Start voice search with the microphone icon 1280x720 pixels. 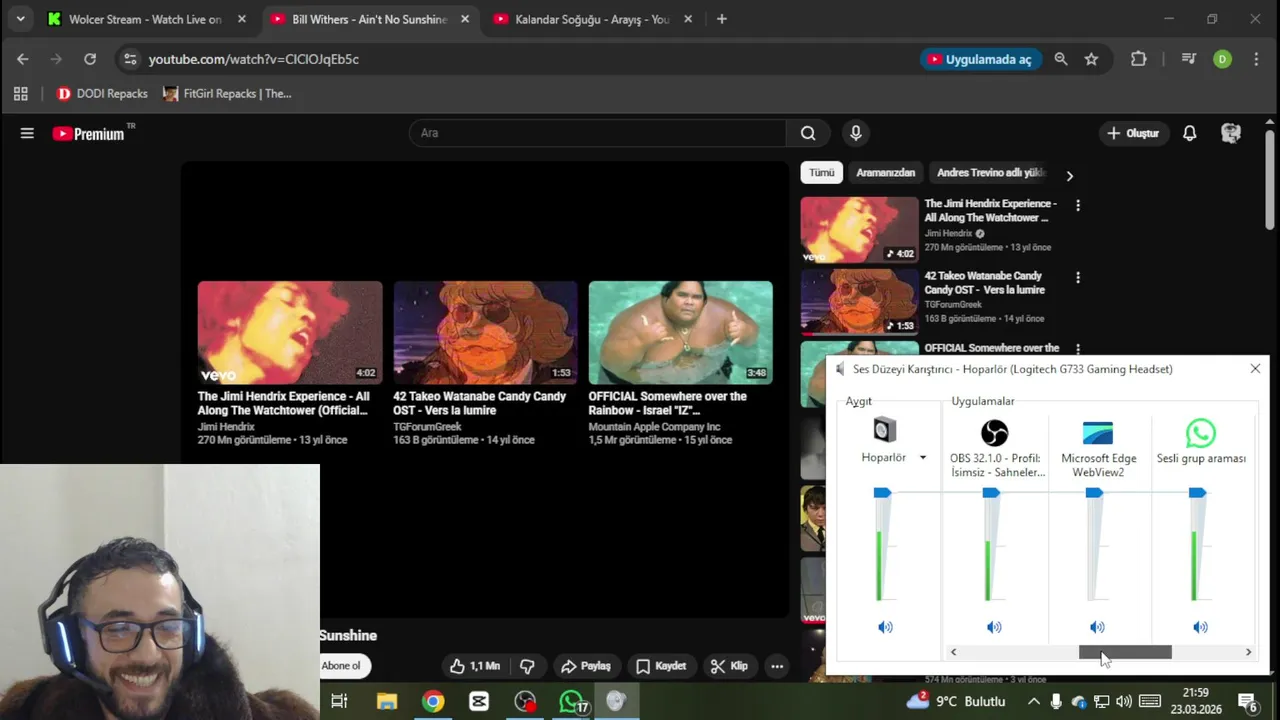[x=855, y=133]
